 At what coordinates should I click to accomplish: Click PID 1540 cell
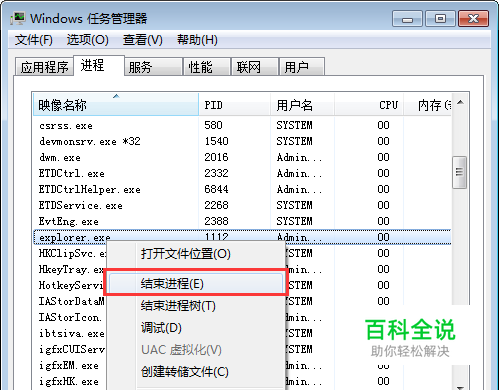tap(216, 141)
